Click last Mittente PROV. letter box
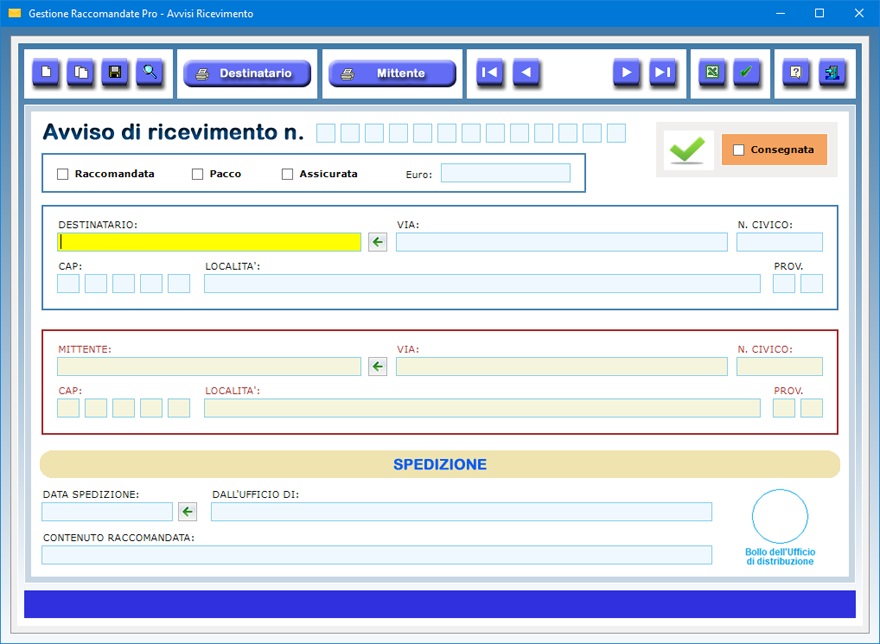880x644 pixels. pos(812,408)
